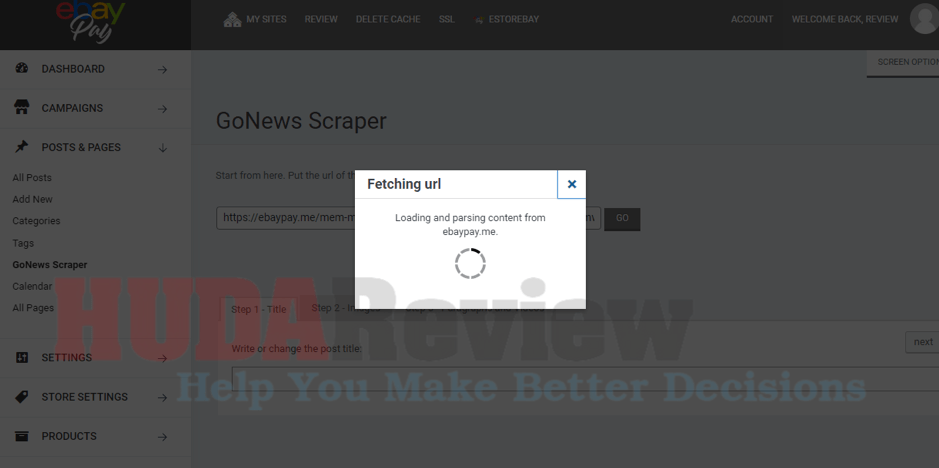
Task: Open the Screen Options panel
Action: (x=903, y=63)
